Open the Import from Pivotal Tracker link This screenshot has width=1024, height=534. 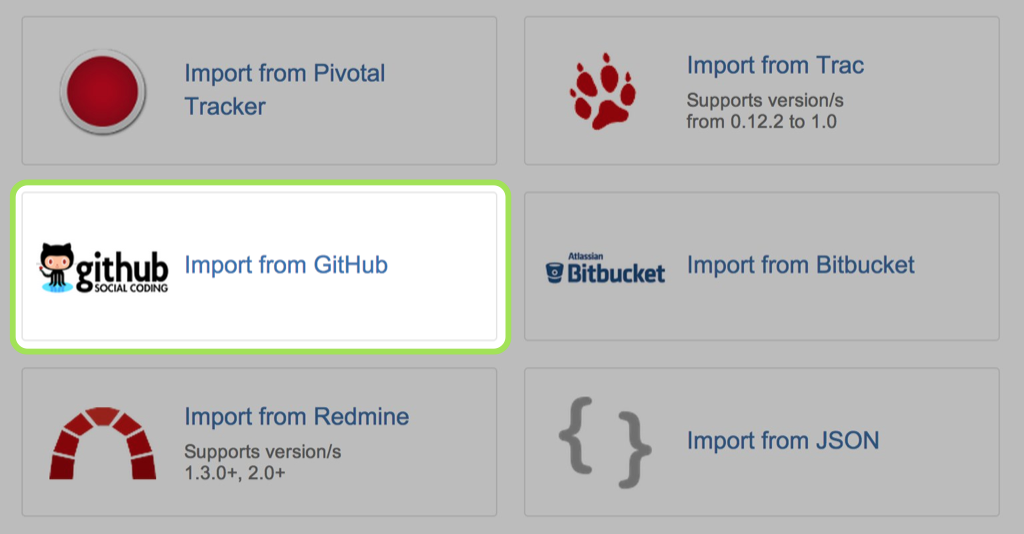click(285, 89)
